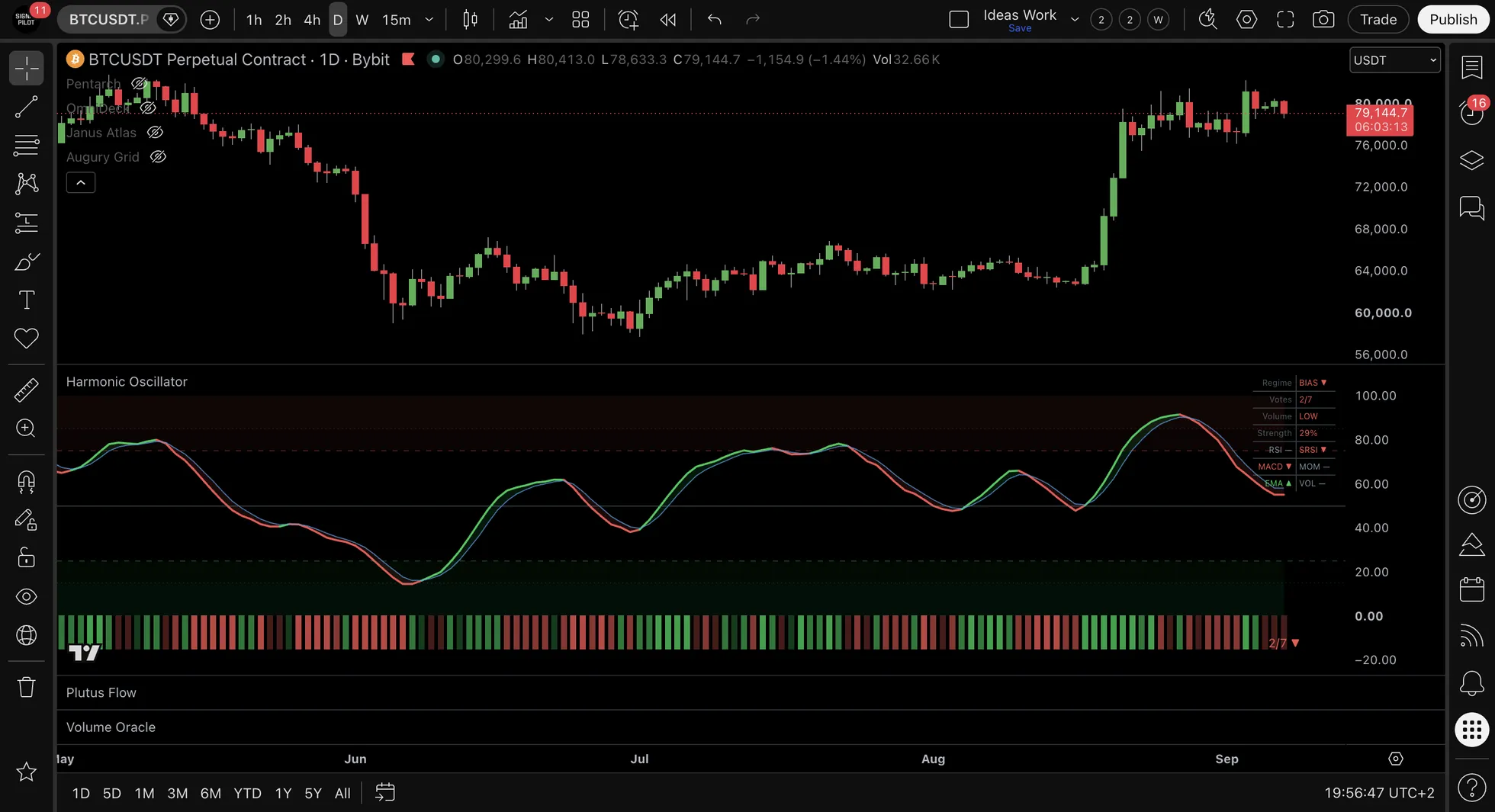Select the text annotation tool
Screen dimensions: 1495x812
26,300
